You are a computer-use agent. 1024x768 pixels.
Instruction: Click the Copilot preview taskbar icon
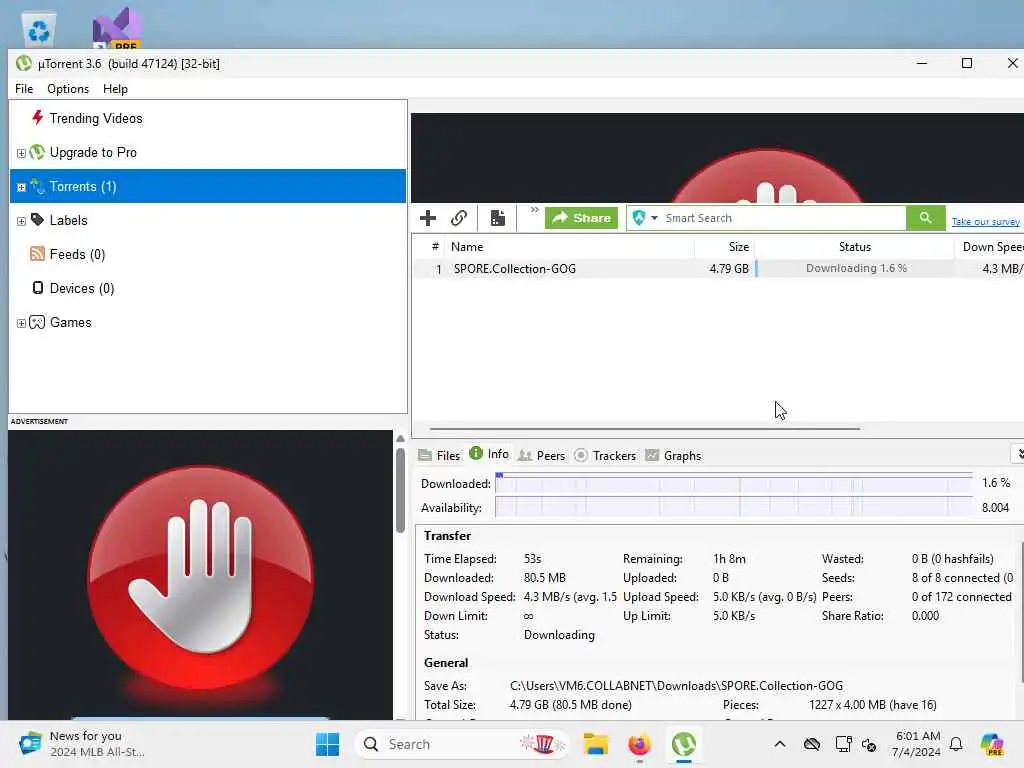click(x=992, y=744)
